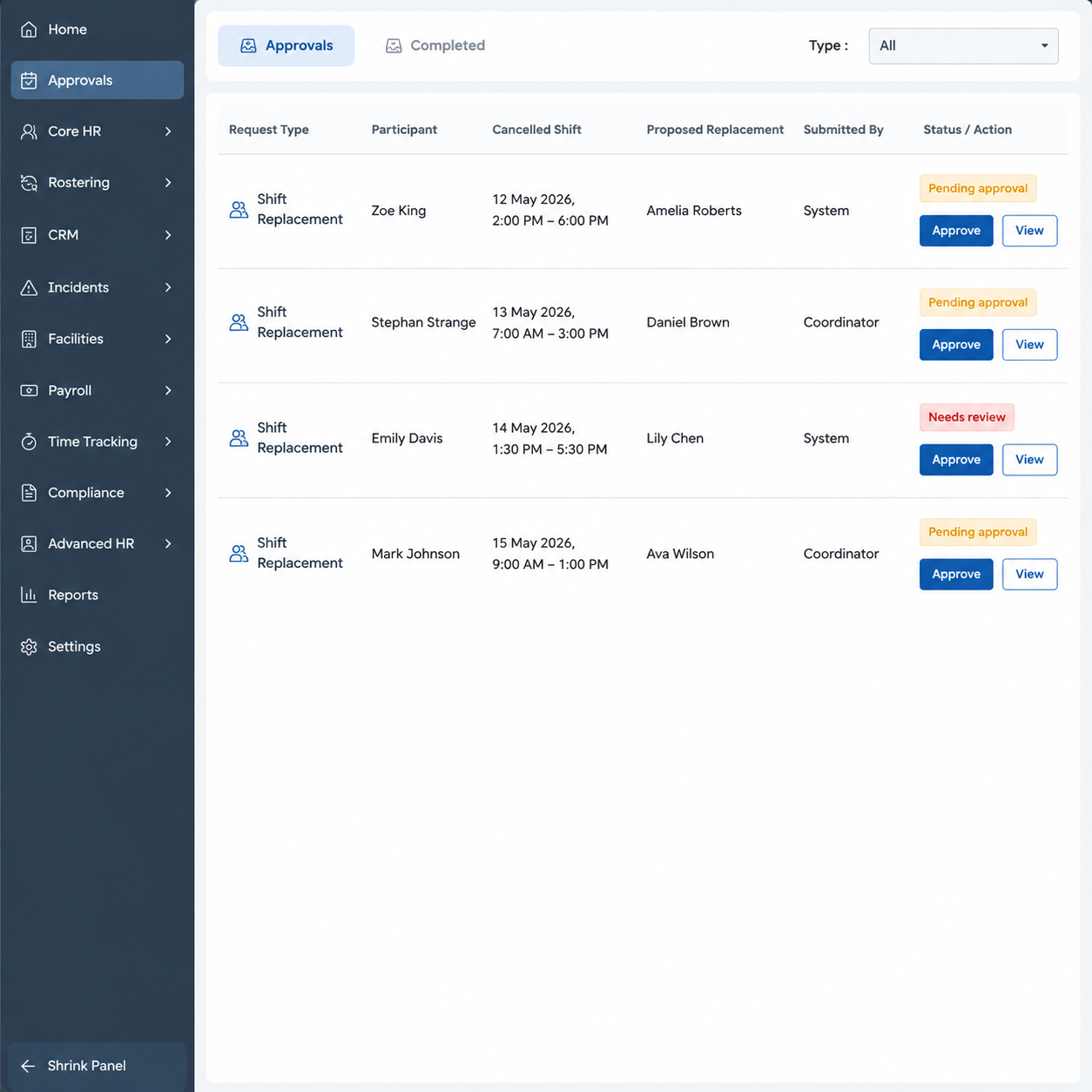Click the Facilities building icon
Screen dimensions: 1092x1092
point(29,339)
